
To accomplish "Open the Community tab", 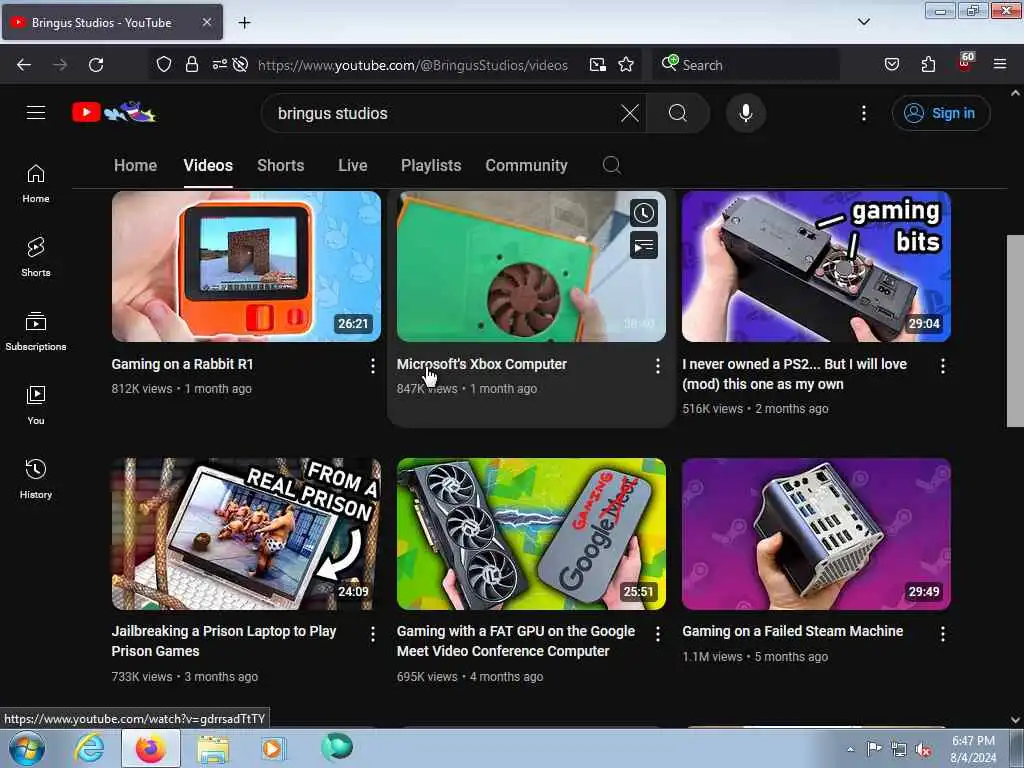I will pos(526,165).
